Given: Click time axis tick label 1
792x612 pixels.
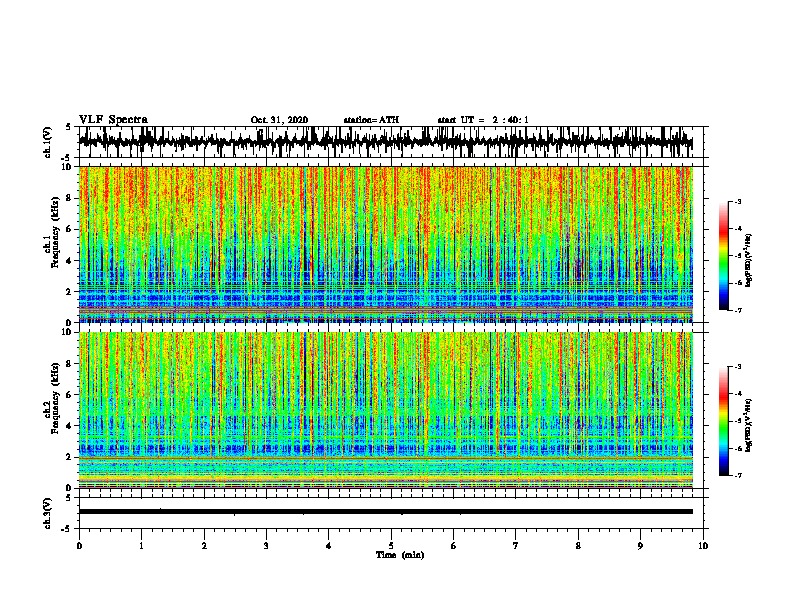Looking at the screenshot, I should point(141,546).
